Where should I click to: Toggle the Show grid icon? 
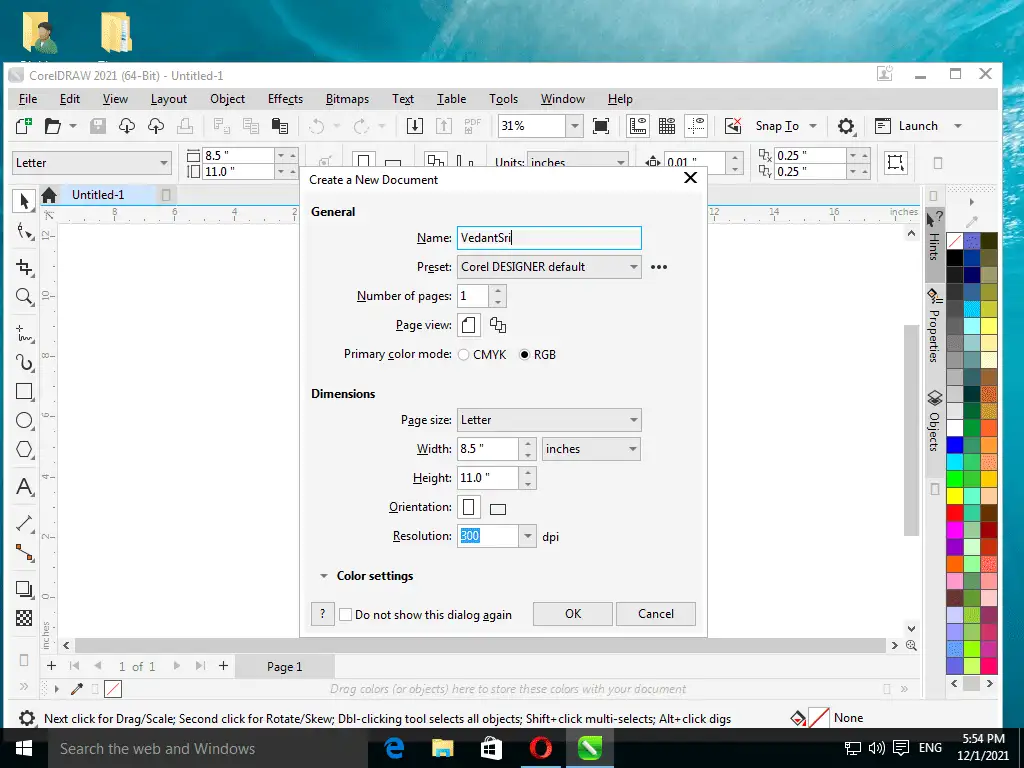pos(667,126)
